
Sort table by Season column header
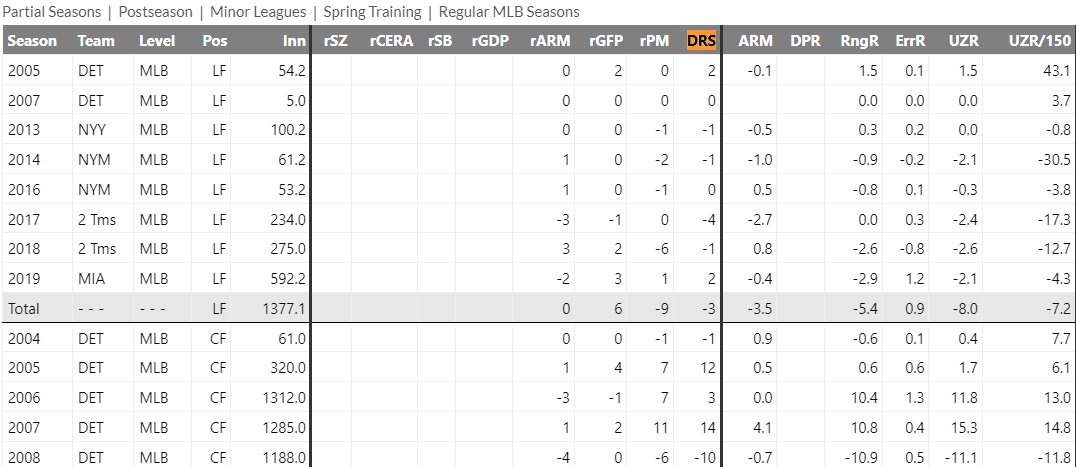click(33, 41)
